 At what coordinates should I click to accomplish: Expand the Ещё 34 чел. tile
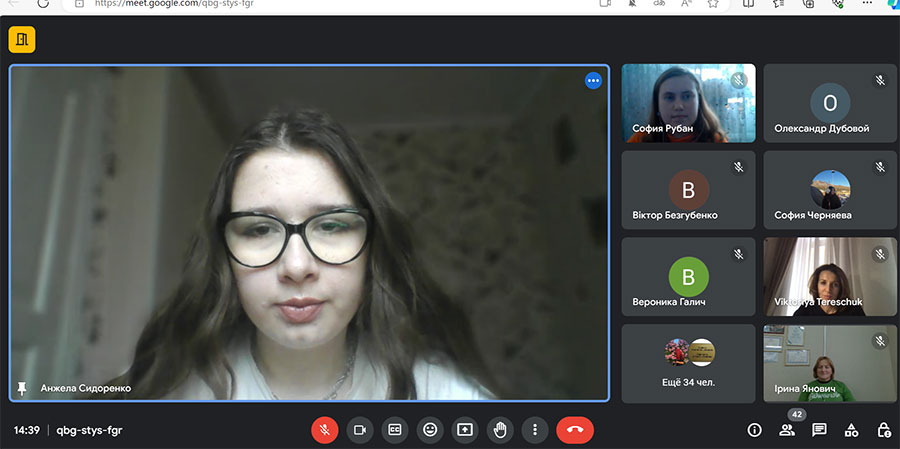(688, 363)
